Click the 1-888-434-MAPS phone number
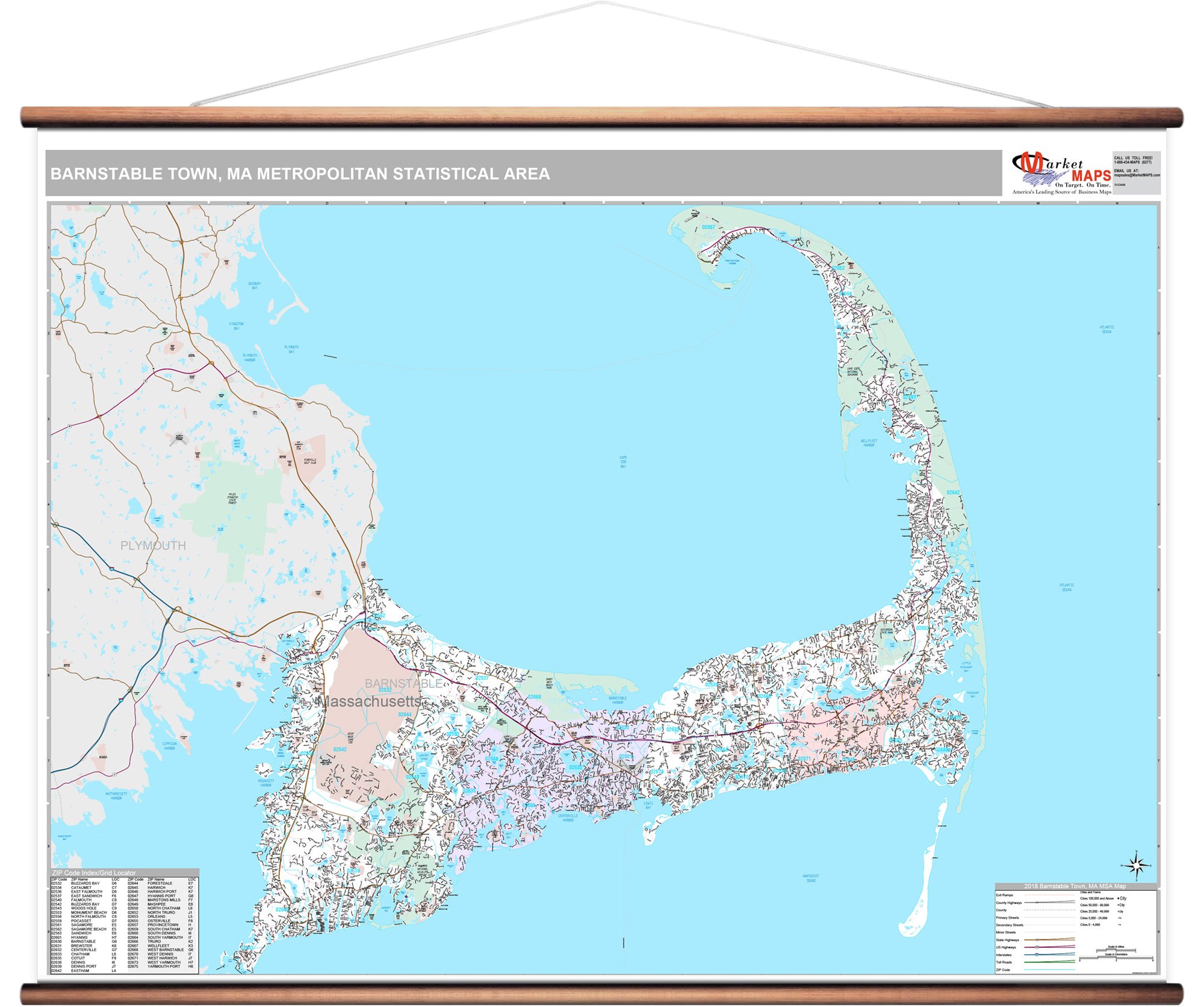This screenshot has width=1204, height=1007. [x=1134, y=161]
